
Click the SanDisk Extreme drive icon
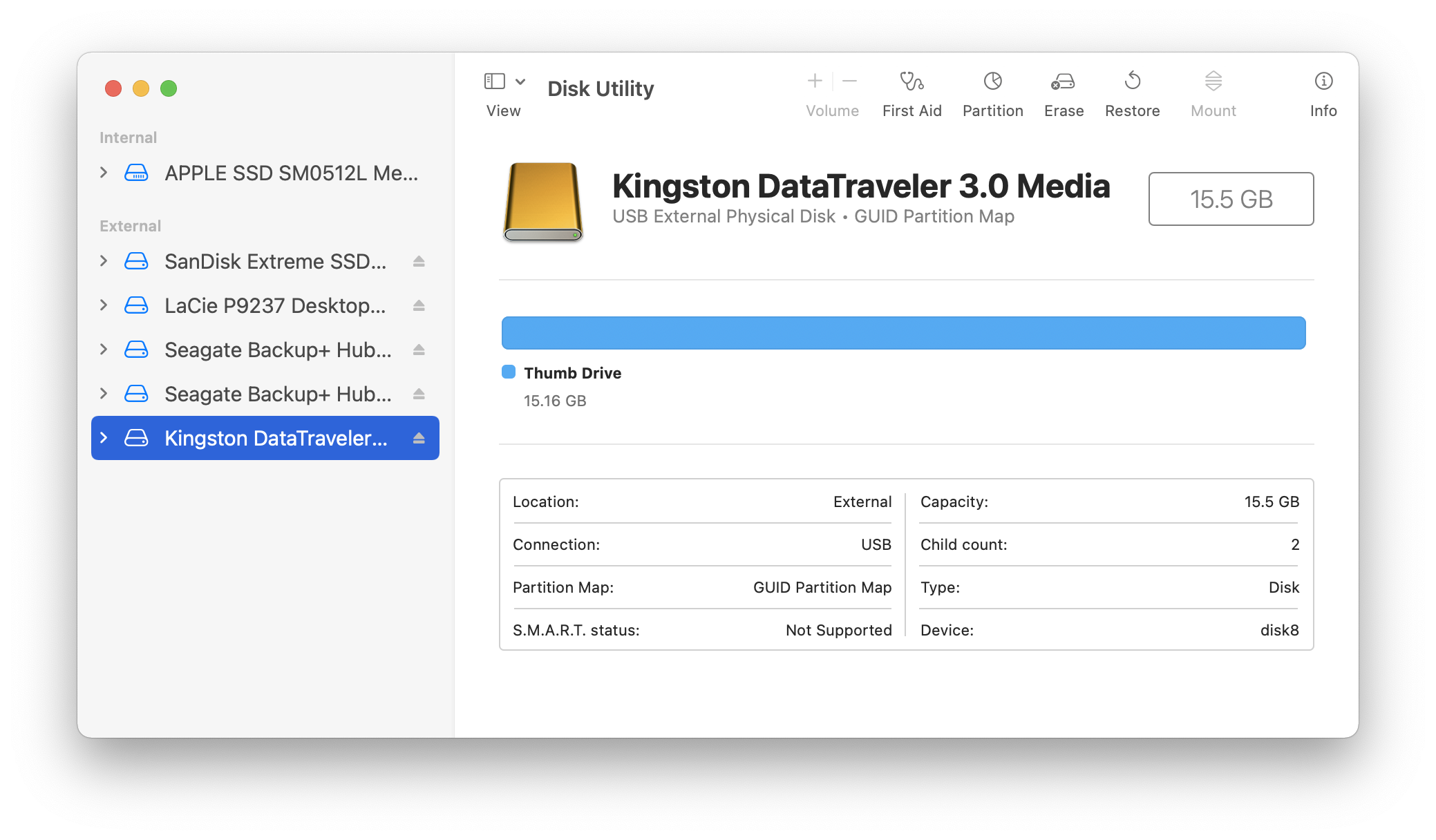[x=136, y=261]
